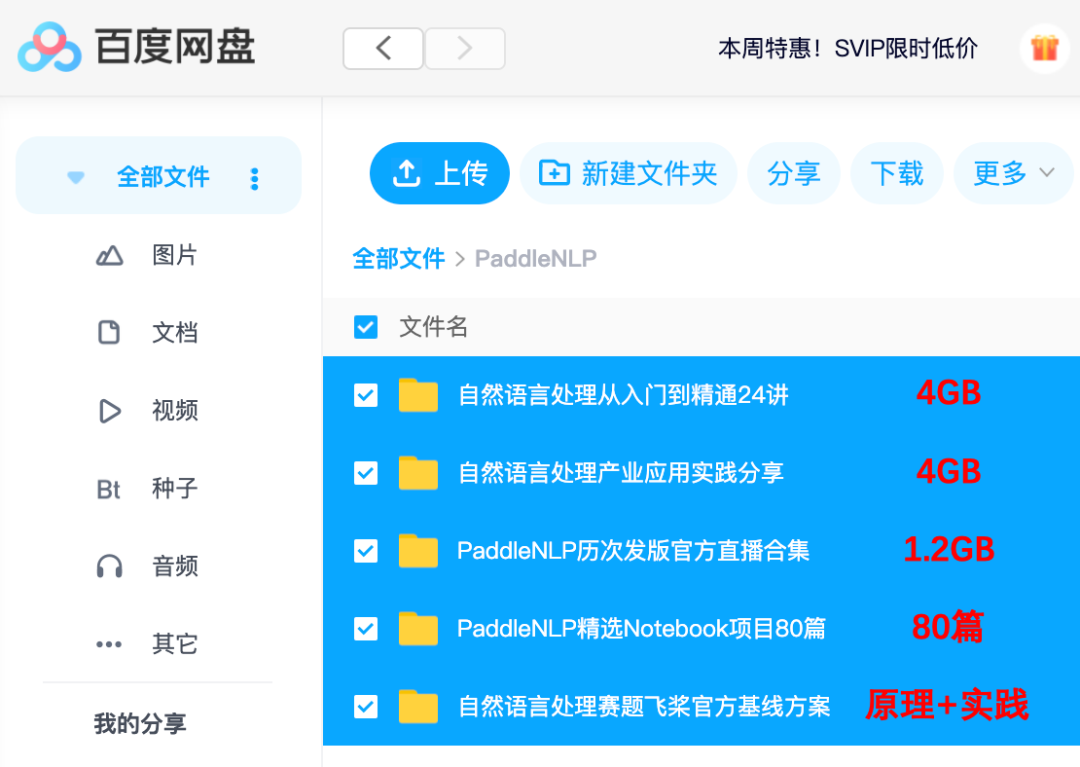
Task: Click the back navigation arrow
Action: click(383, 48)
